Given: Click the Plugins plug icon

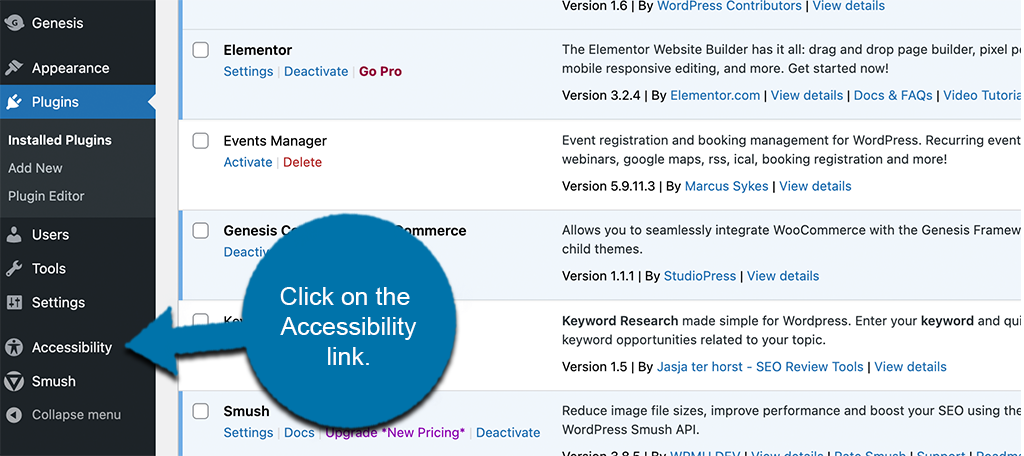Looking at the screenshot, I should pos(14,102).
